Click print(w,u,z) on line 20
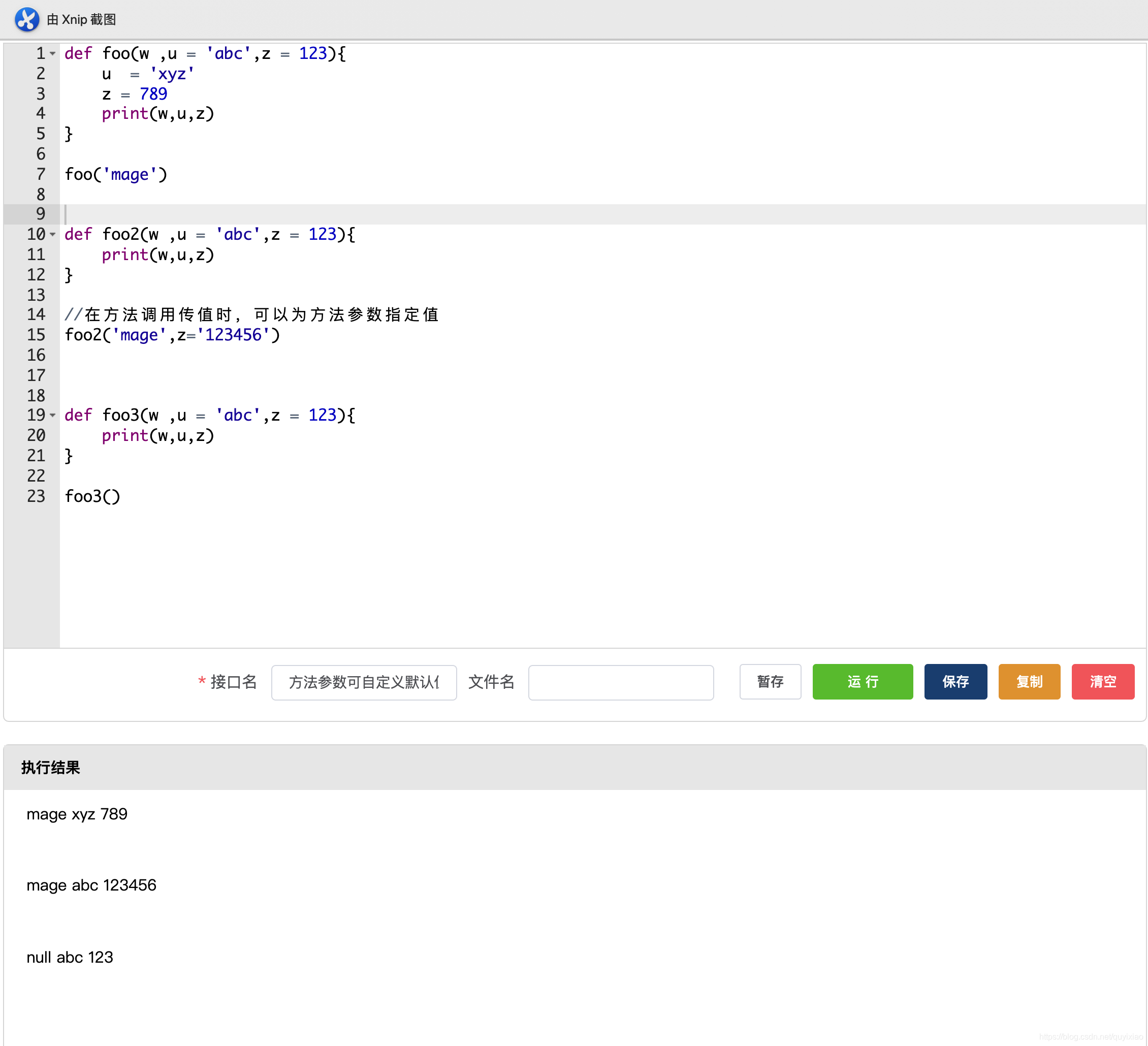Screen dimensions: 1148x1046 pos(158,435)
